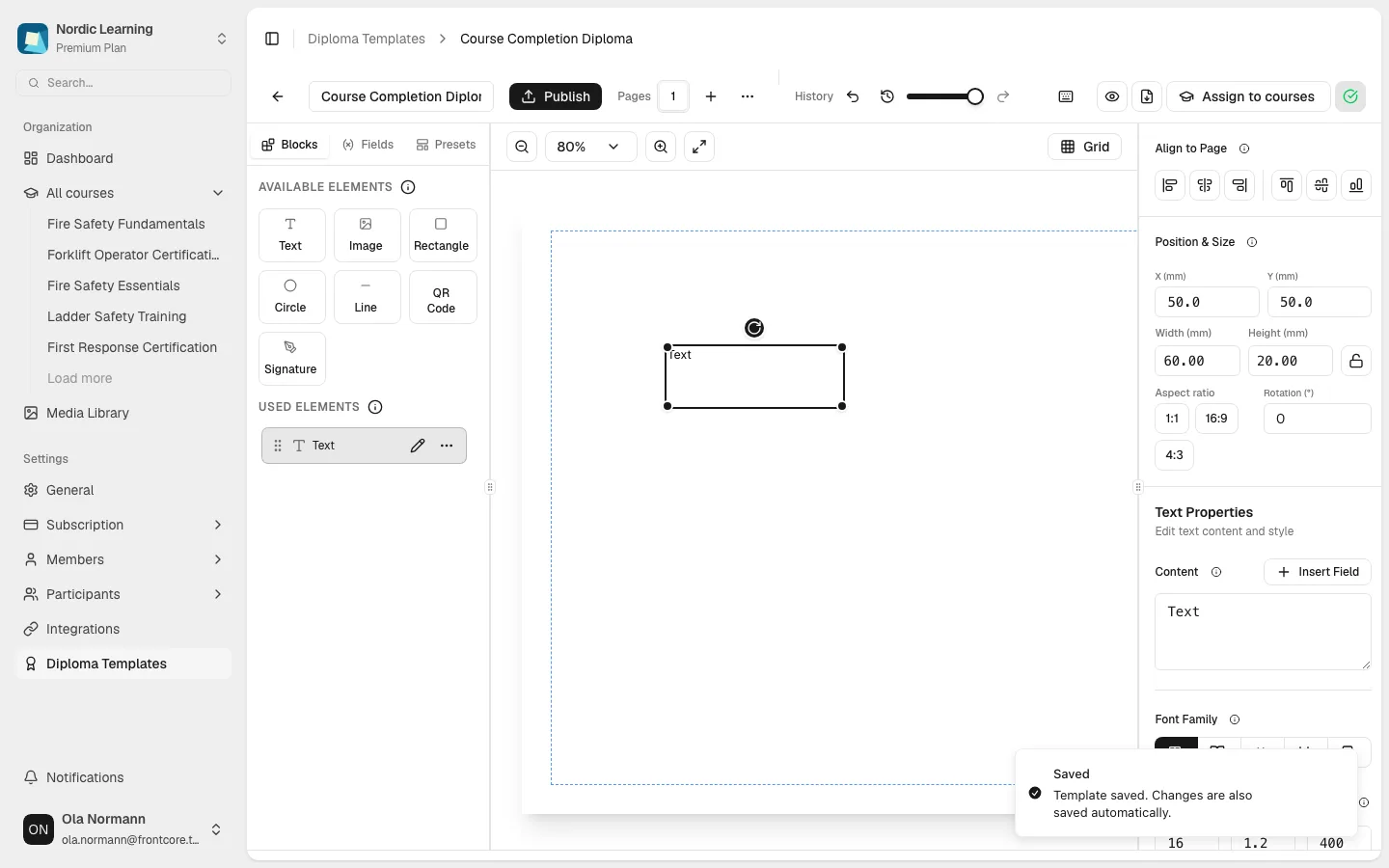Zoom out the canvas
The image size is (1389, 868).
[x=522, y=147]
